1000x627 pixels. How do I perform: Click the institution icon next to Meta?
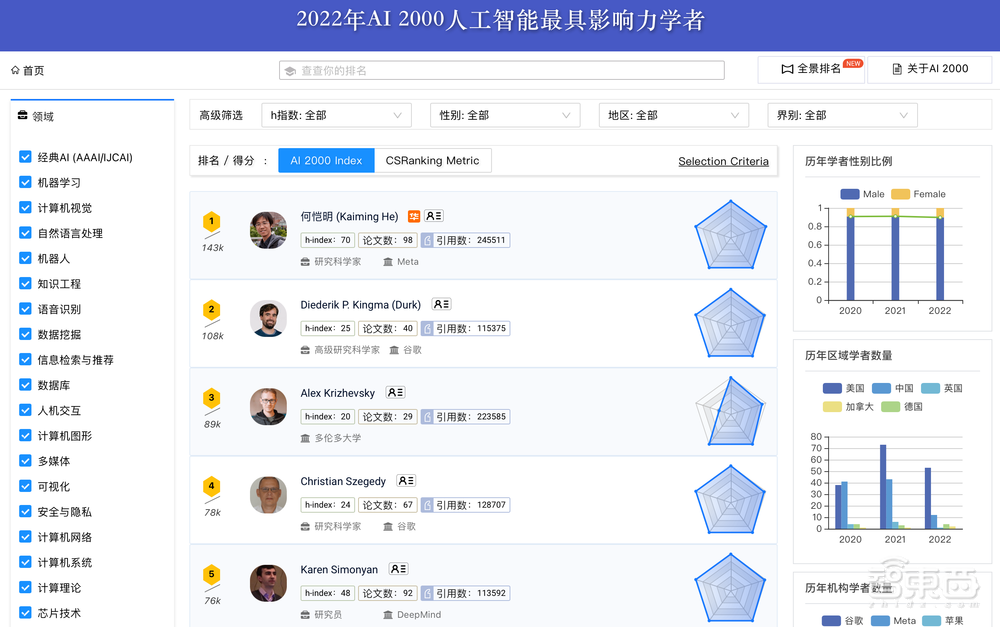[x=386, y=261]
